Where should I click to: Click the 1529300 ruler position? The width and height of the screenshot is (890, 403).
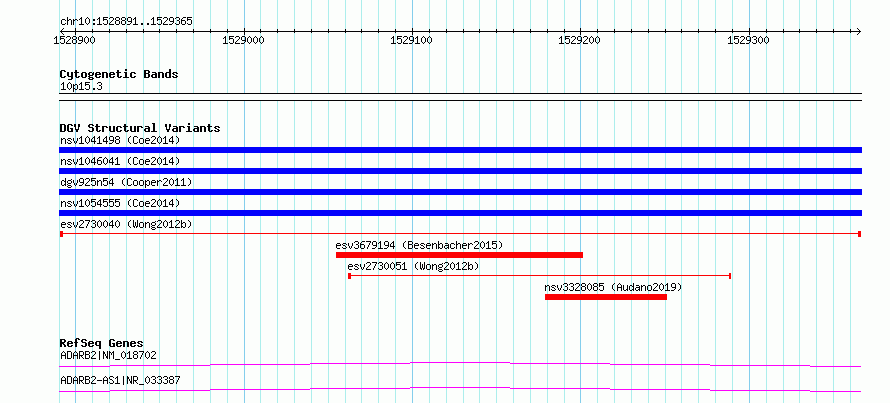pyautogui.click(x=749, y=40)
